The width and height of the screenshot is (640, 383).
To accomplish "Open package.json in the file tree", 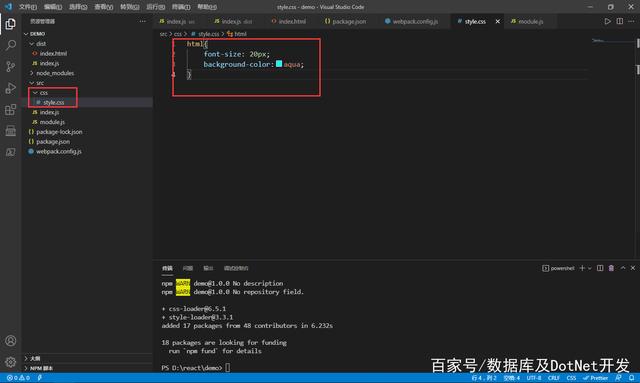I will (x=53, y=142).
